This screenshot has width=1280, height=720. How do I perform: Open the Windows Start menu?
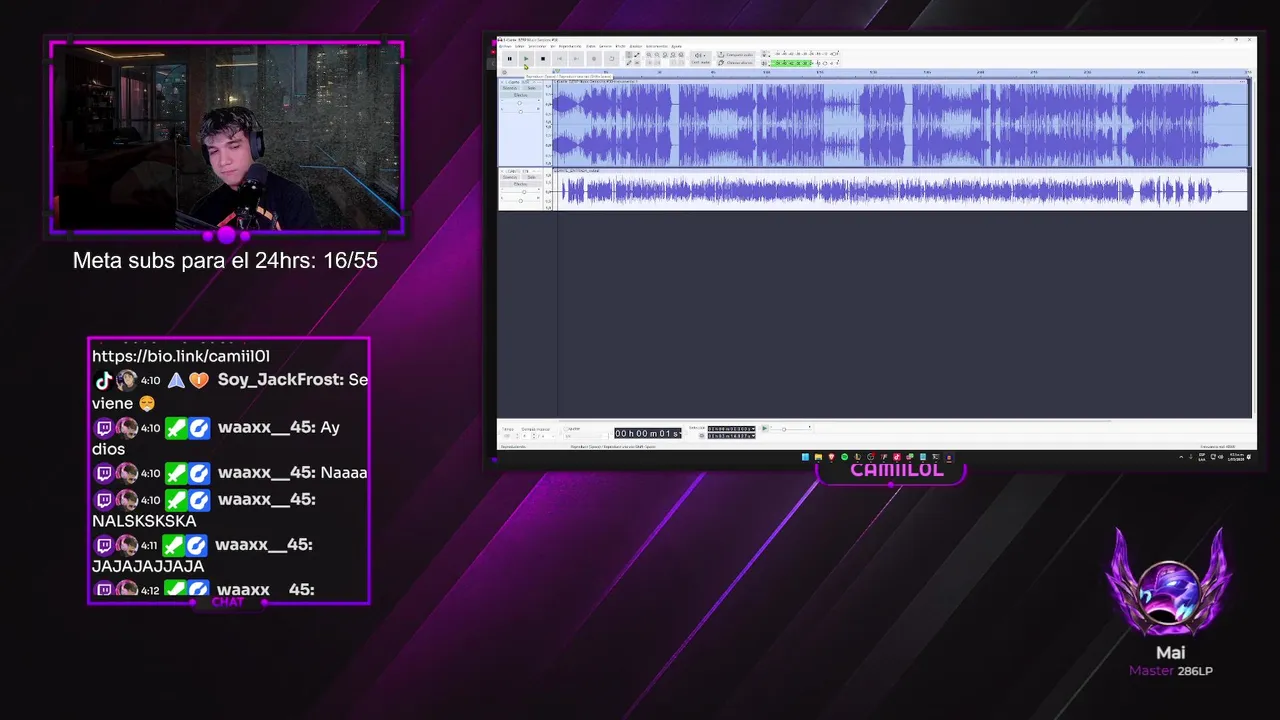tap(805, 457)
